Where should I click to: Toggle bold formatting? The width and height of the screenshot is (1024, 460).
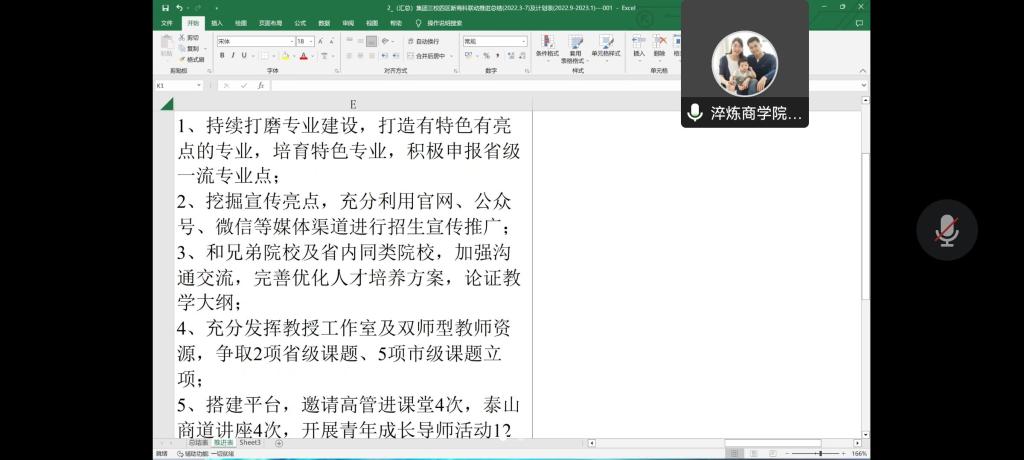[221, 56]
